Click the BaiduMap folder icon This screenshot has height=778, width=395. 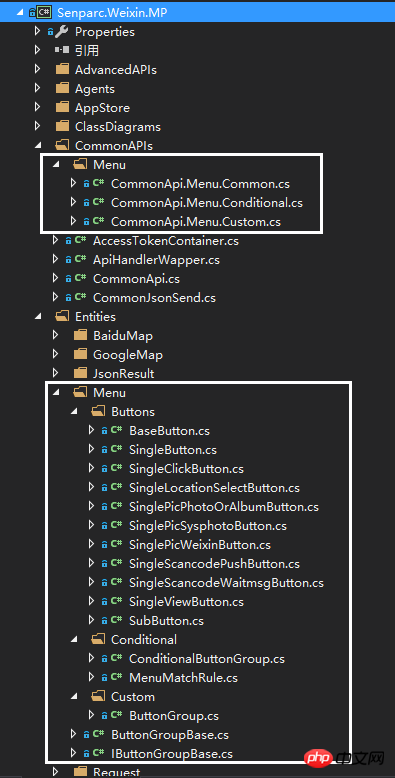[x=80, y=335]
